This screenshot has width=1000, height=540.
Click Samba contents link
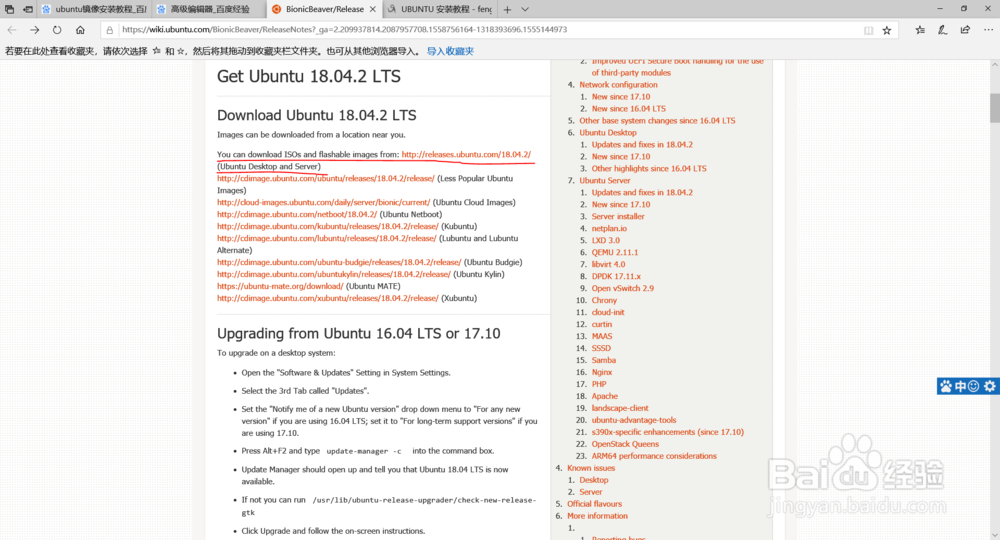[x=603, y=360]
